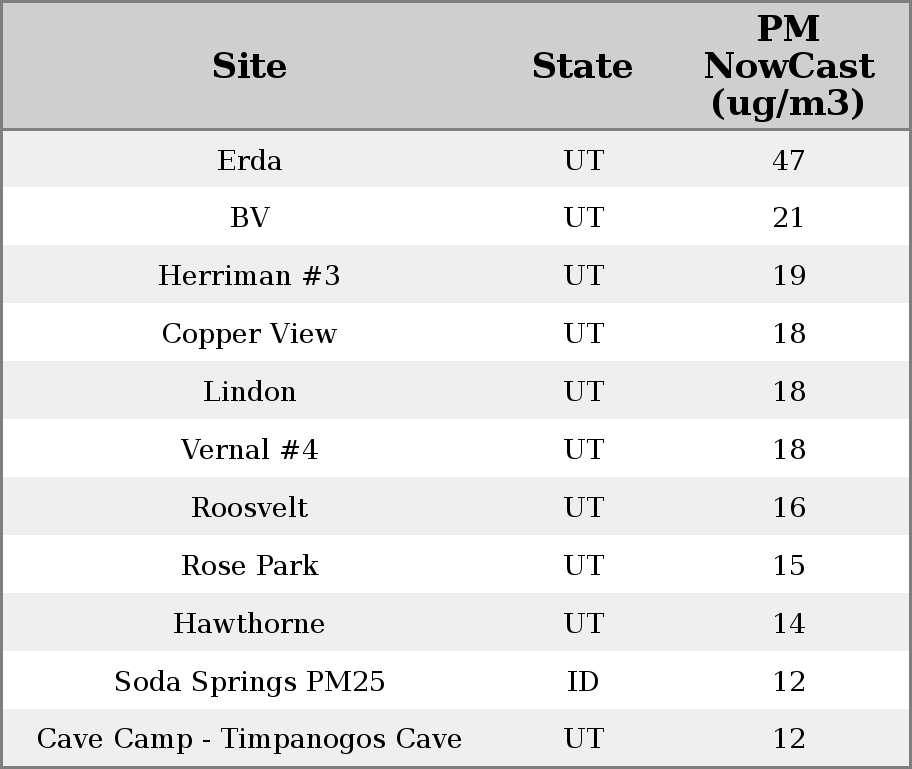Click the Vernal #4 site name
The height and width of the screenshot is (769, 912).
click(x=249, y=450)
